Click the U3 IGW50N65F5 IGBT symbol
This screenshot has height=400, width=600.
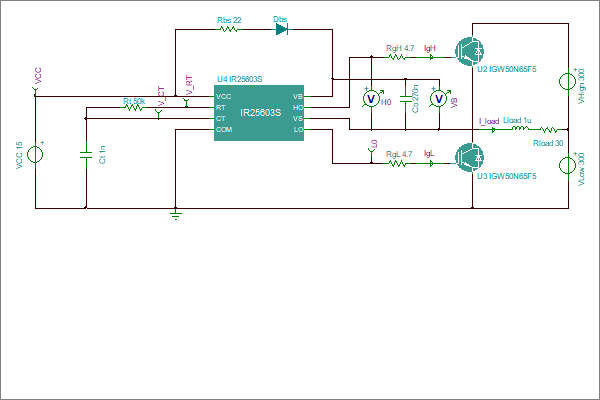(470, 157)
